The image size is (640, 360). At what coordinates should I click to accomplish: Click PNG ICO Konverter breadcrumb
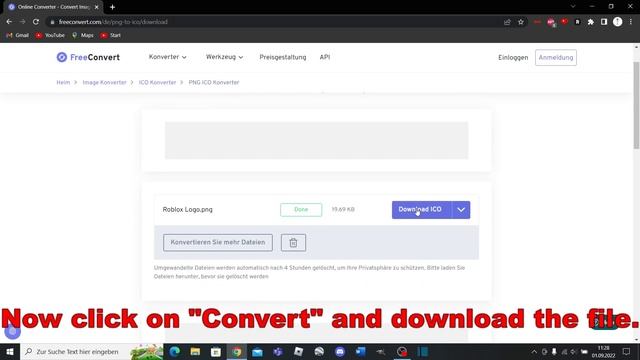[213, 82]
